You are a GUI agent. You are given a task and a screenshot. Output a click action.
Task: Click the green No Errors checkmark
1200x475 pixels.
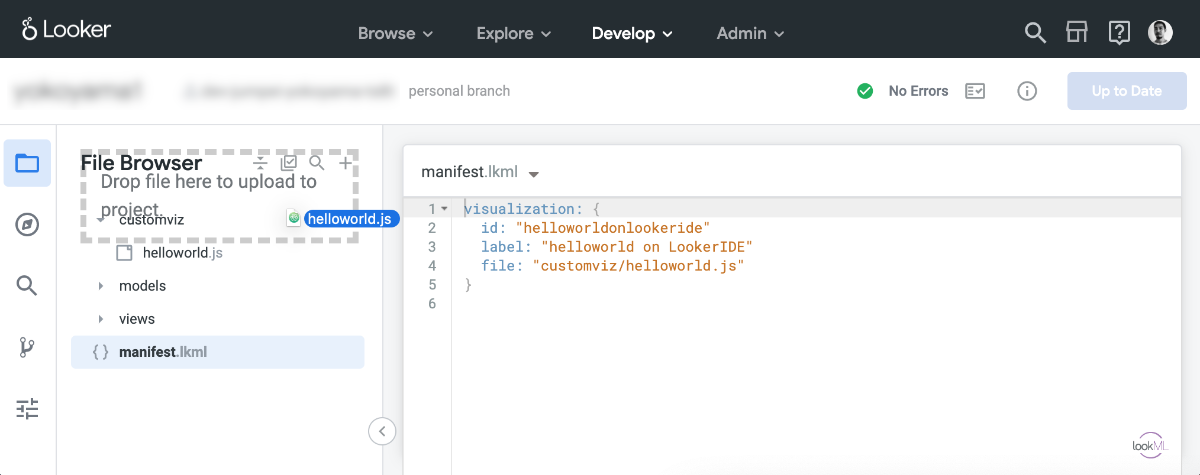pos(865,91)
